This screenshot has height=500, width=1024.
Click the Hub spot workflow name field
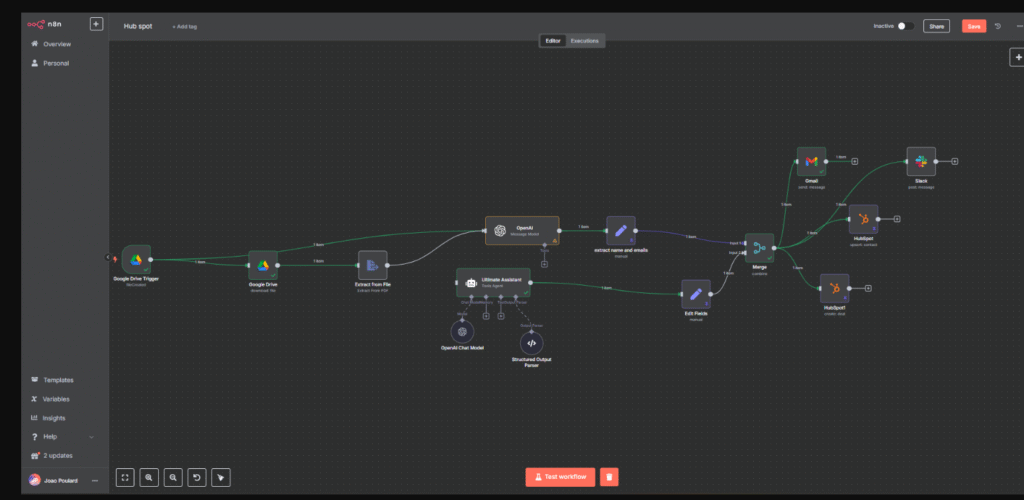click(138, 26)
